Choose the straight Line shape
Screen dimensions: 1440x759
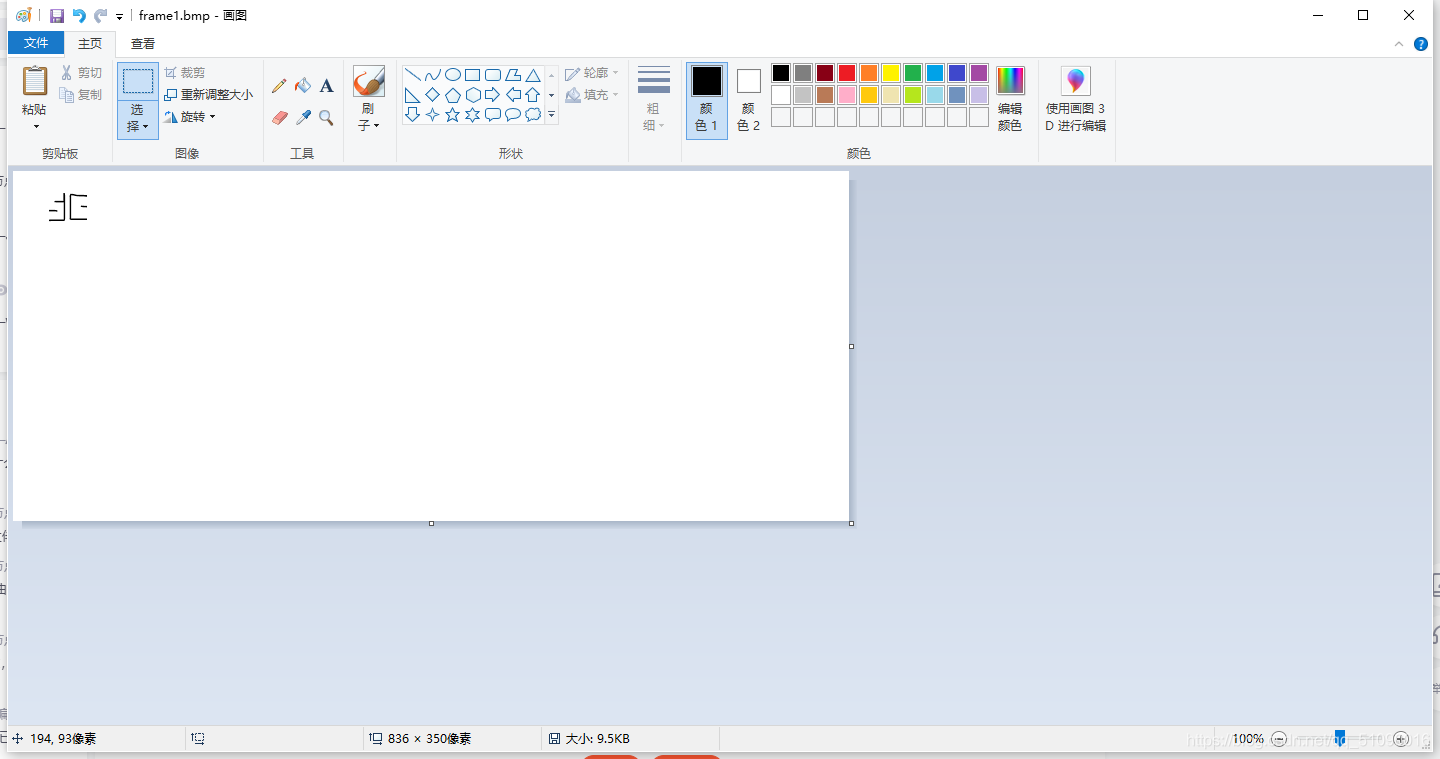pos(412,75)
